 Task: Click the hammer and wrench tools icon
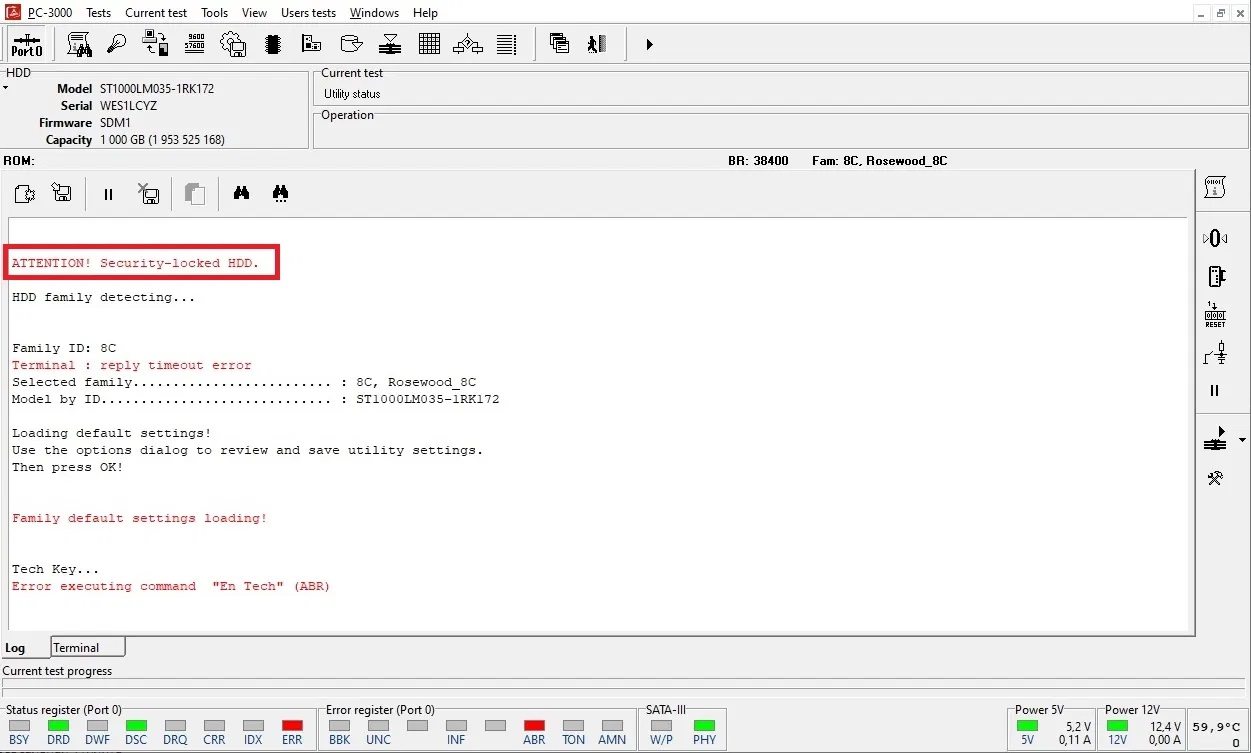point(1215,478)
